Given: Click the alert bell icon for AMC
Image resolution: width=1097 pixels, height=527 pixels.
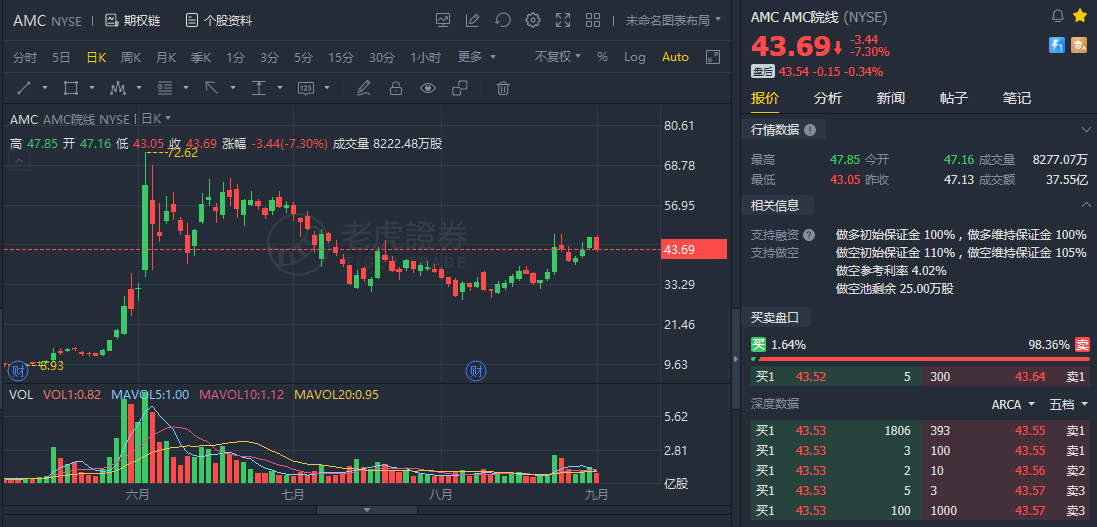Looking at the screenshot, I should pyautogui.click(x=1058, y=16).
